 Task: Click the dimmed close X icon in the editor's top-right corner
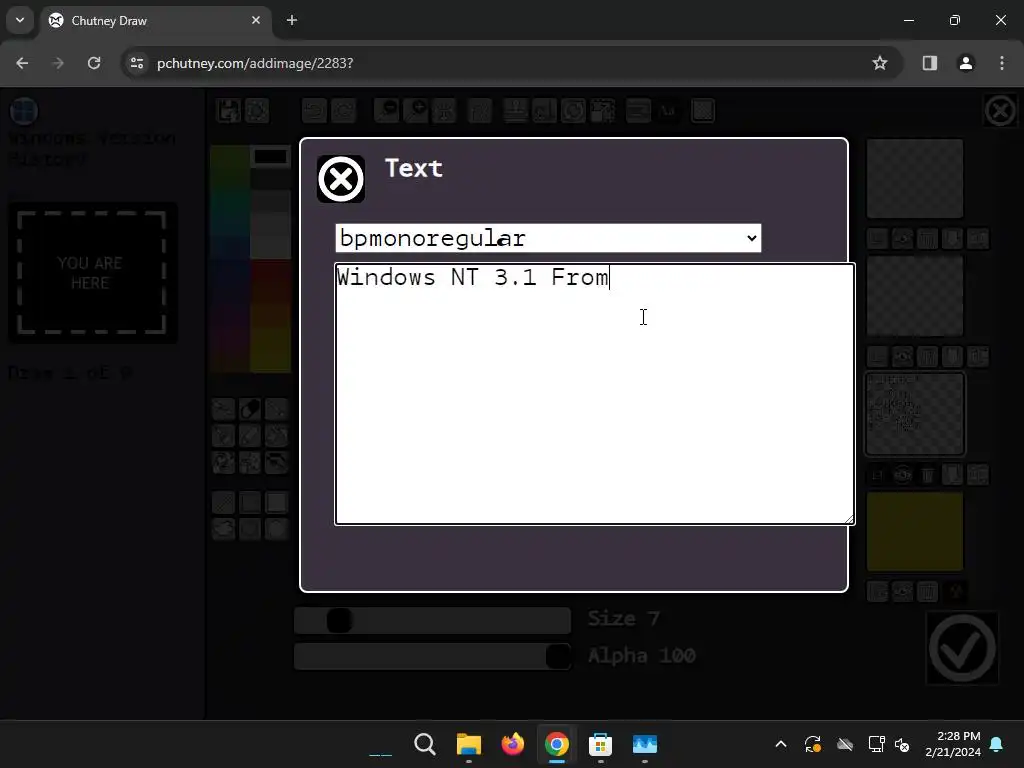(1000, 110)
